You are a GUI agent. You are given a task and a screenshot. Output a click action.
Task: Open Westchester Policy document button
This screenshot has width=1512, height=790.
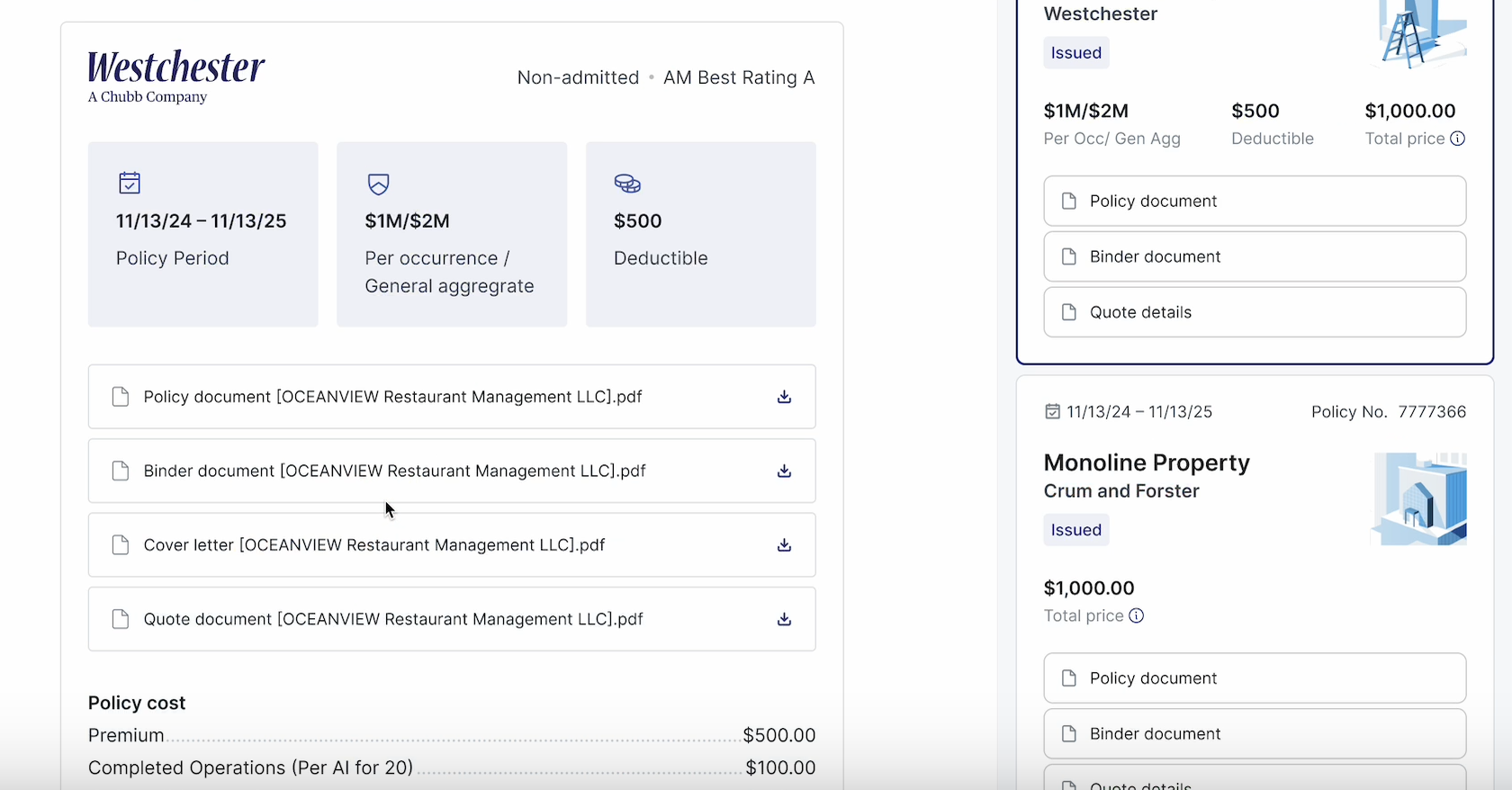[x=1254, y=201]
